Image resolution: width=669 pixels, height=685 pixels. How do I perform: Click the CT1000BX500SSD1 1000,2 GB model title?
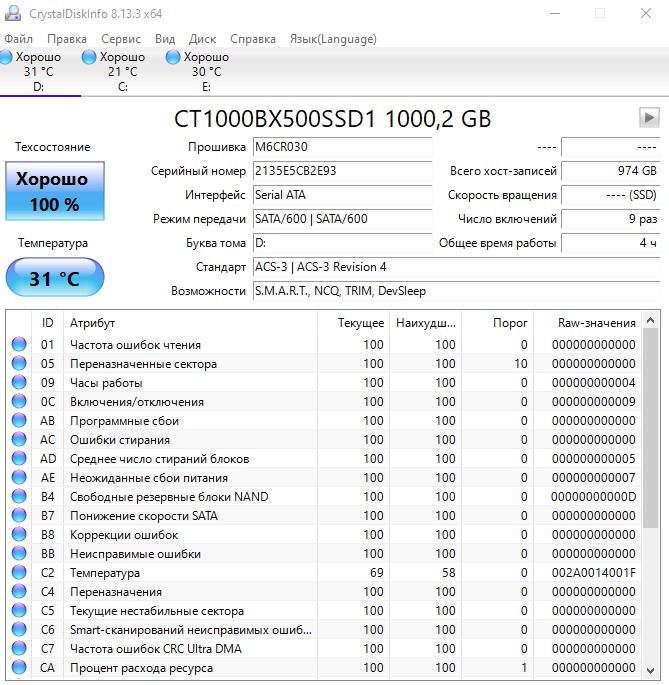click(x=333, y=119)
